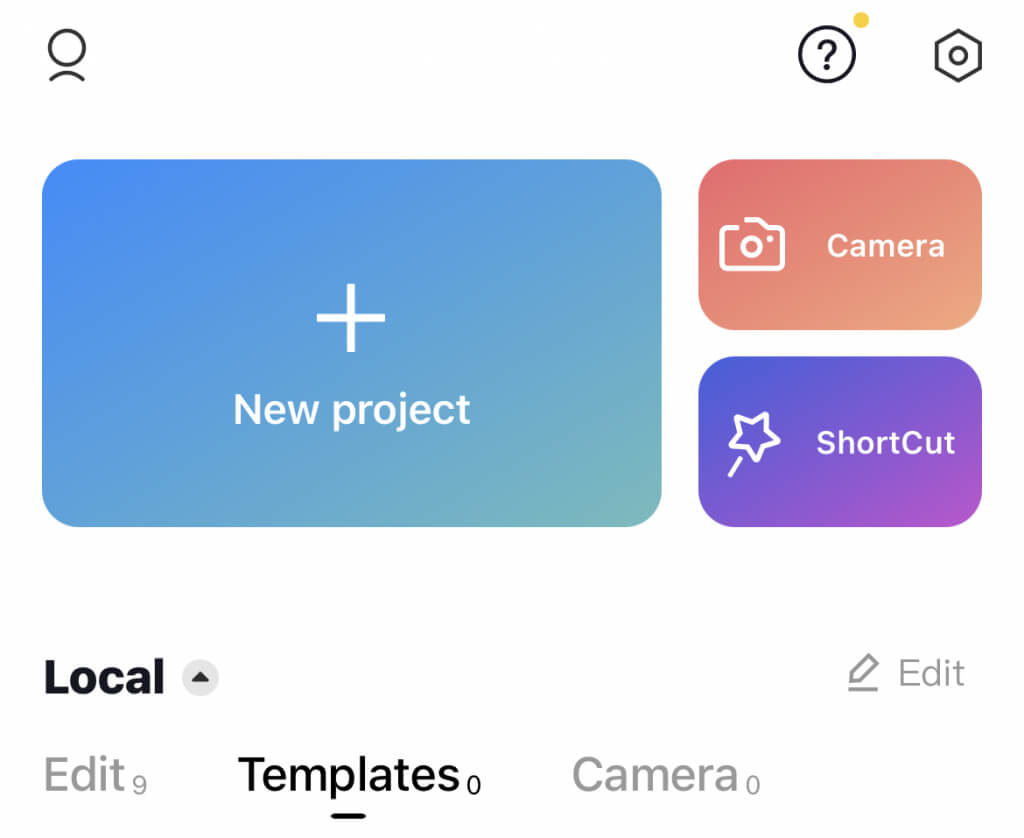1024x838 pixels.
Task: Click the Camera tab count badge
Action: (x=752, y=785)
